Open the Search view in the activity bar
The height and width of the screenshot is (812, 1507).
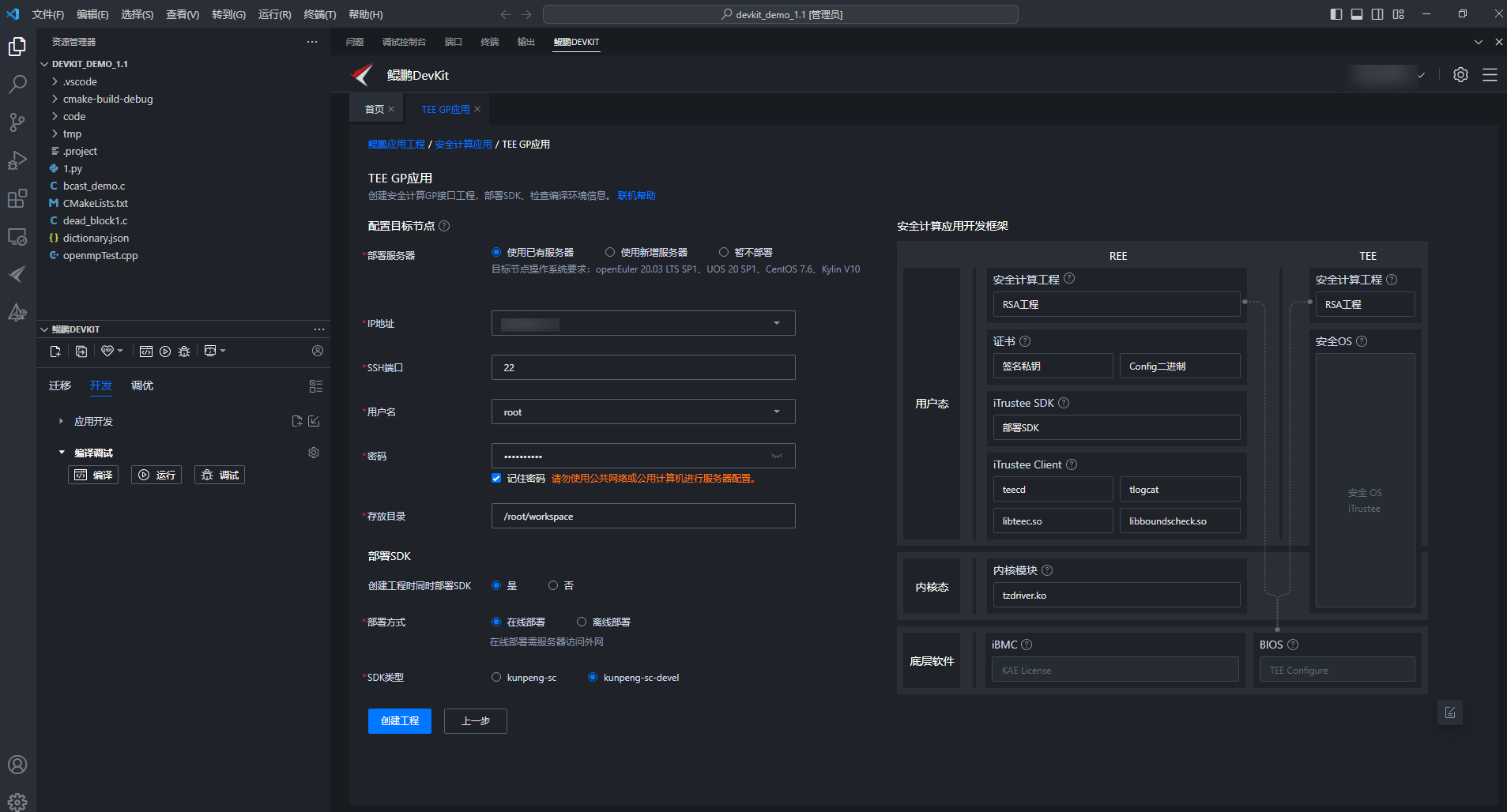pos(17,84)
